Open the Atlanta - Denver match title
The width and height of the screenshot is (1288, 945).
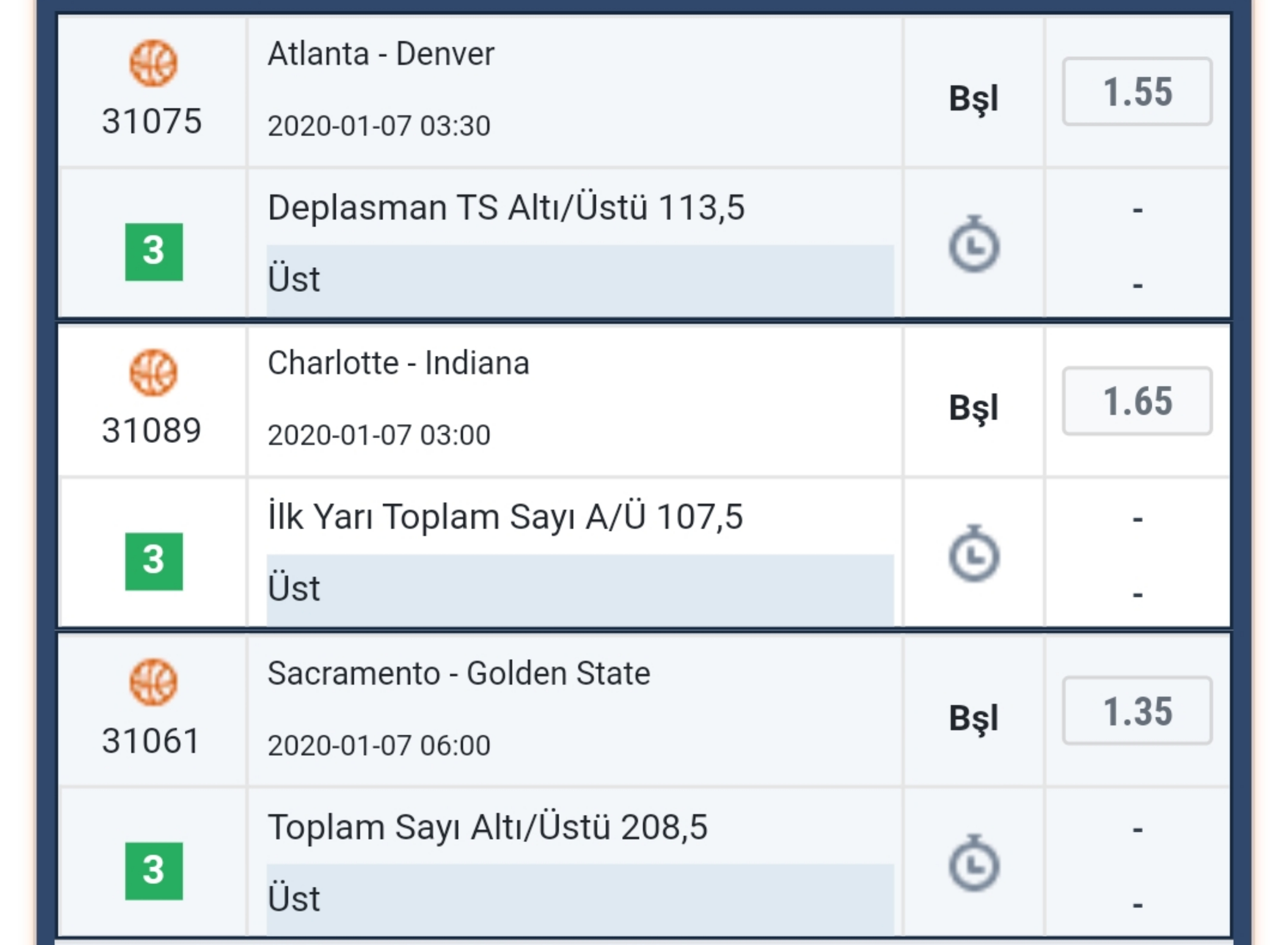[x=381, y=54]
